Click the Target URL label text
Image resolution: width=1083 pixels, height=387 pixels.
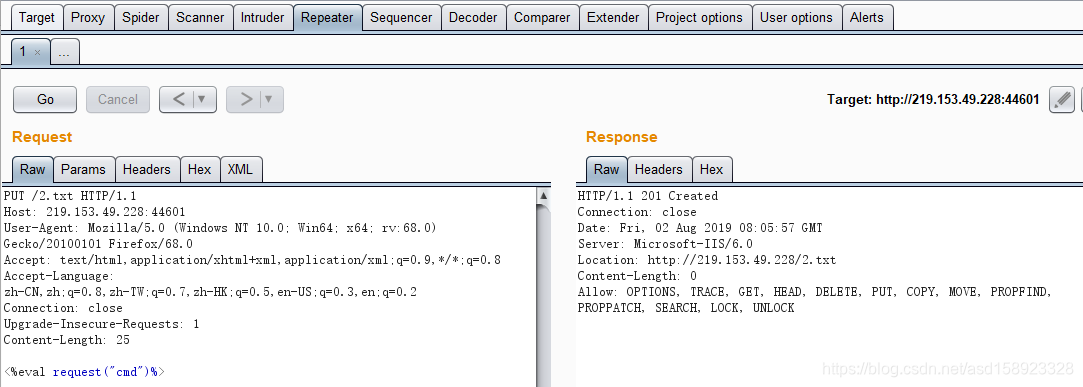(933, 100)
